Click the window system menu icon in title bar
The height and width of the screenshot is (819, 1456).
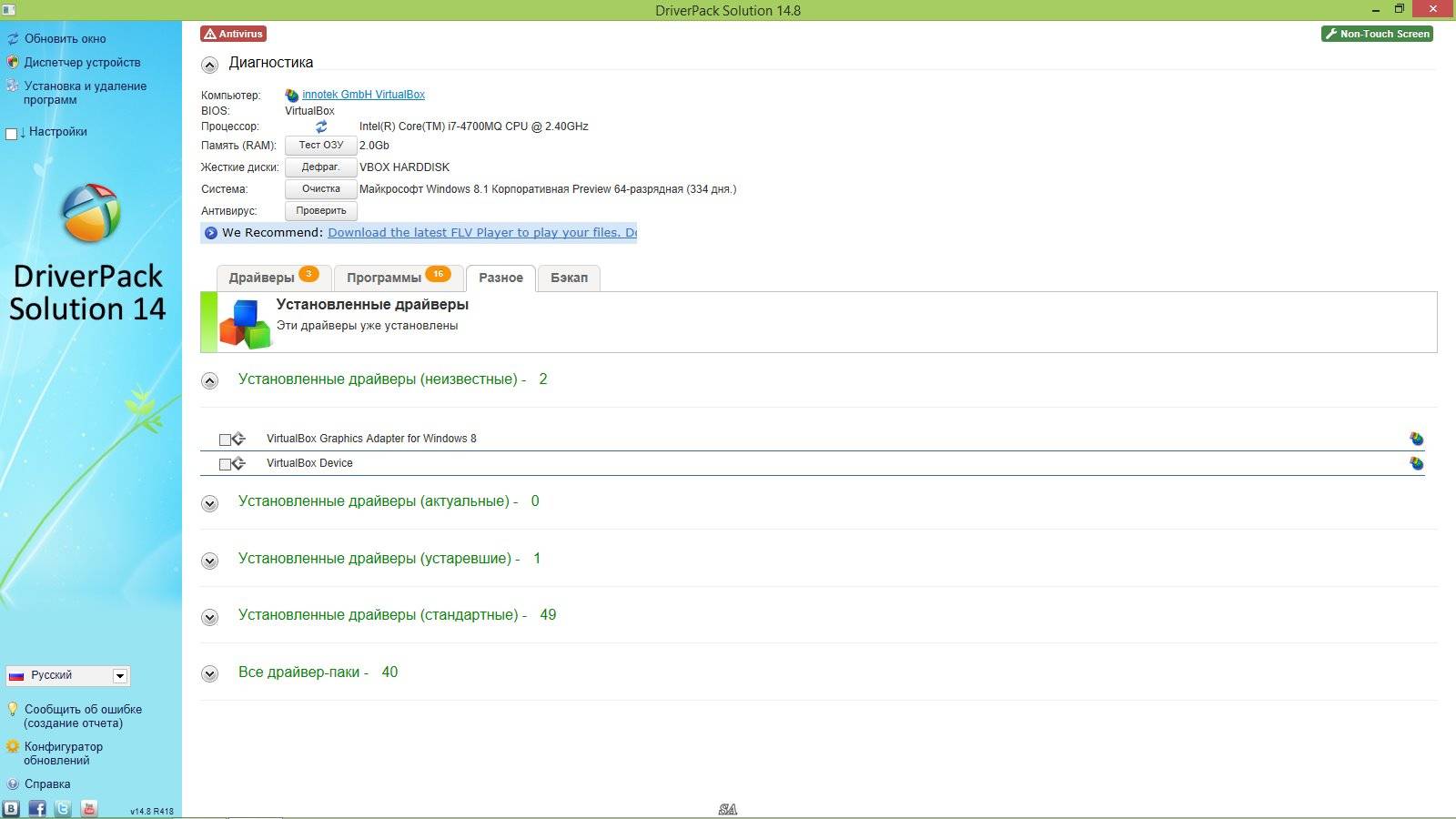click(8, 10)
